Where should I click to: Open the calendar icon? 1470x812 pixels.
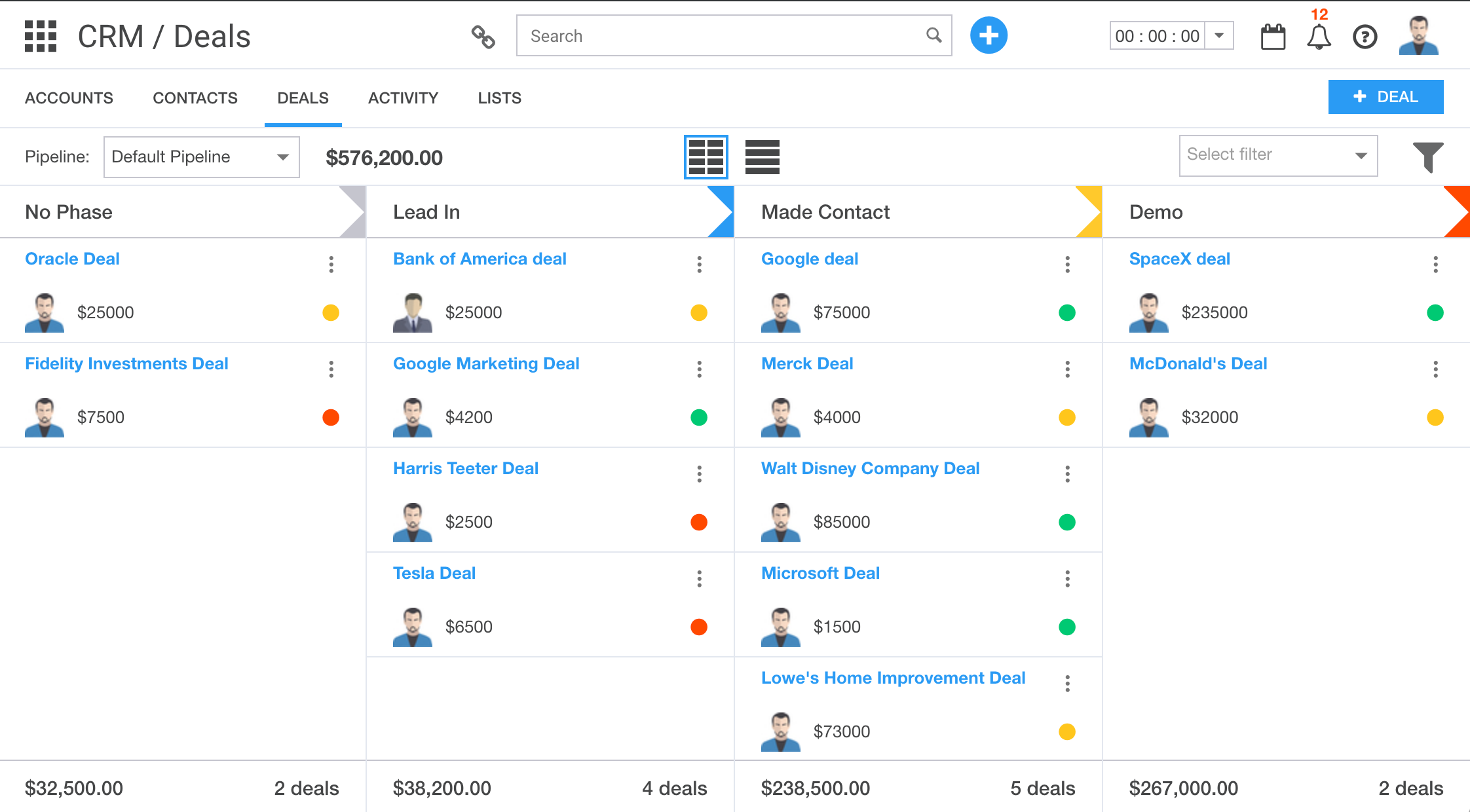click(1273, 37)
